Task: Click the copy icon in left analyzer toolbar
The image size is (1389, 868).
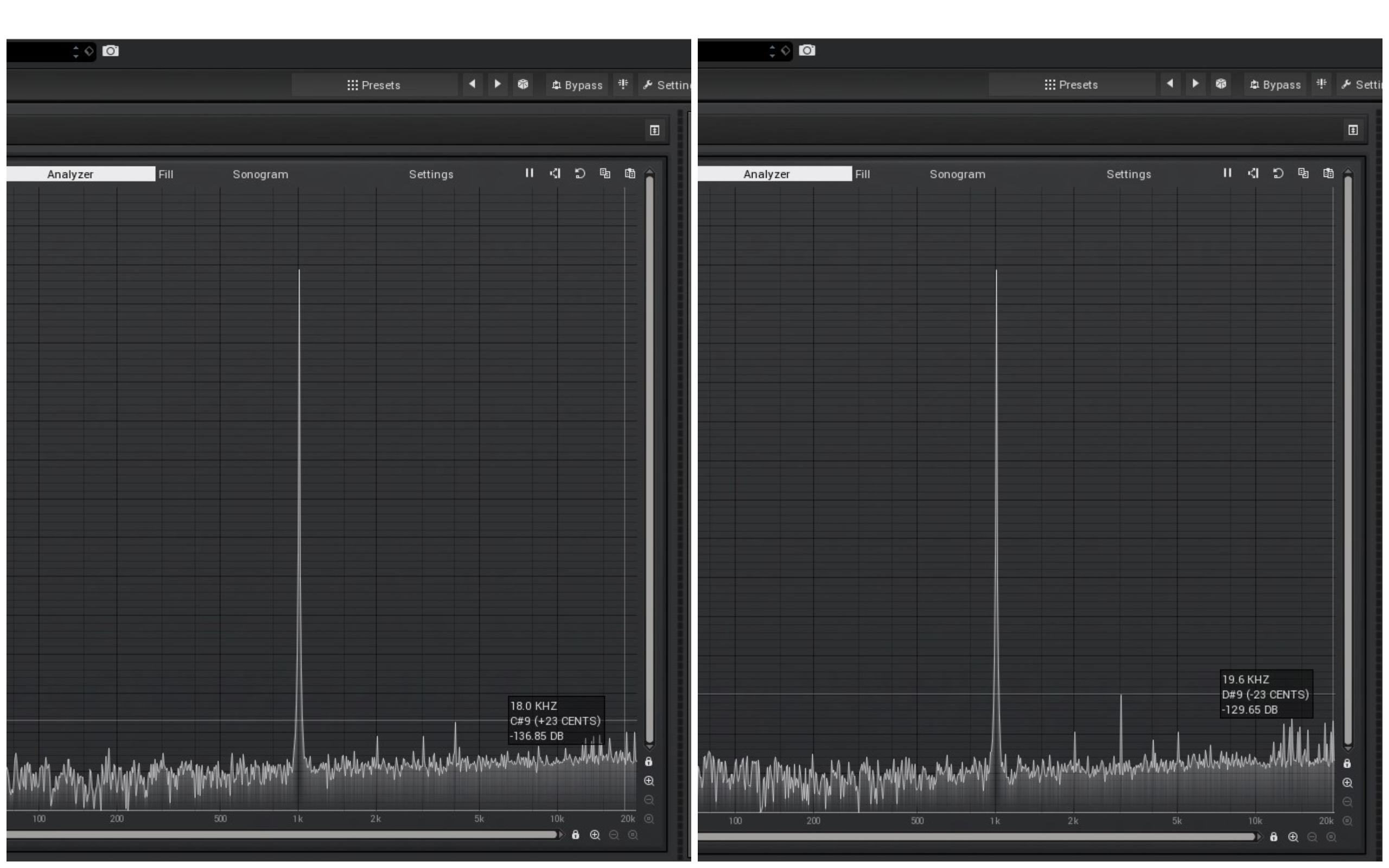Action: (605, 174)
